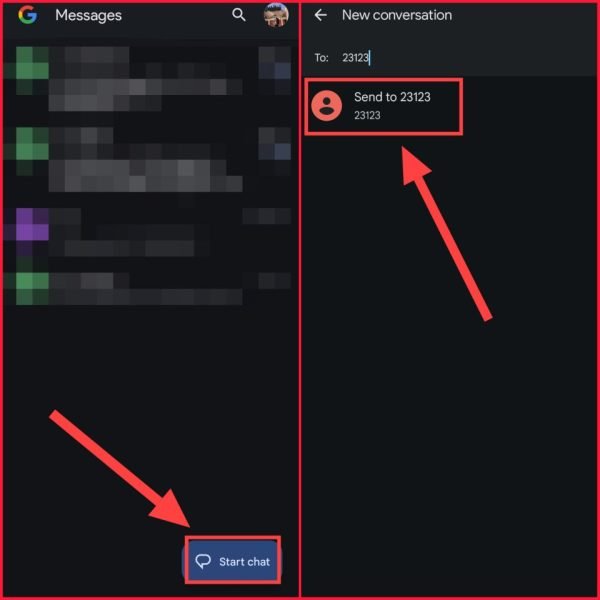This screenshot has height=600, width=600.
Task: Open the first conversation's blurred message preview
Action: tap(145, 95)
